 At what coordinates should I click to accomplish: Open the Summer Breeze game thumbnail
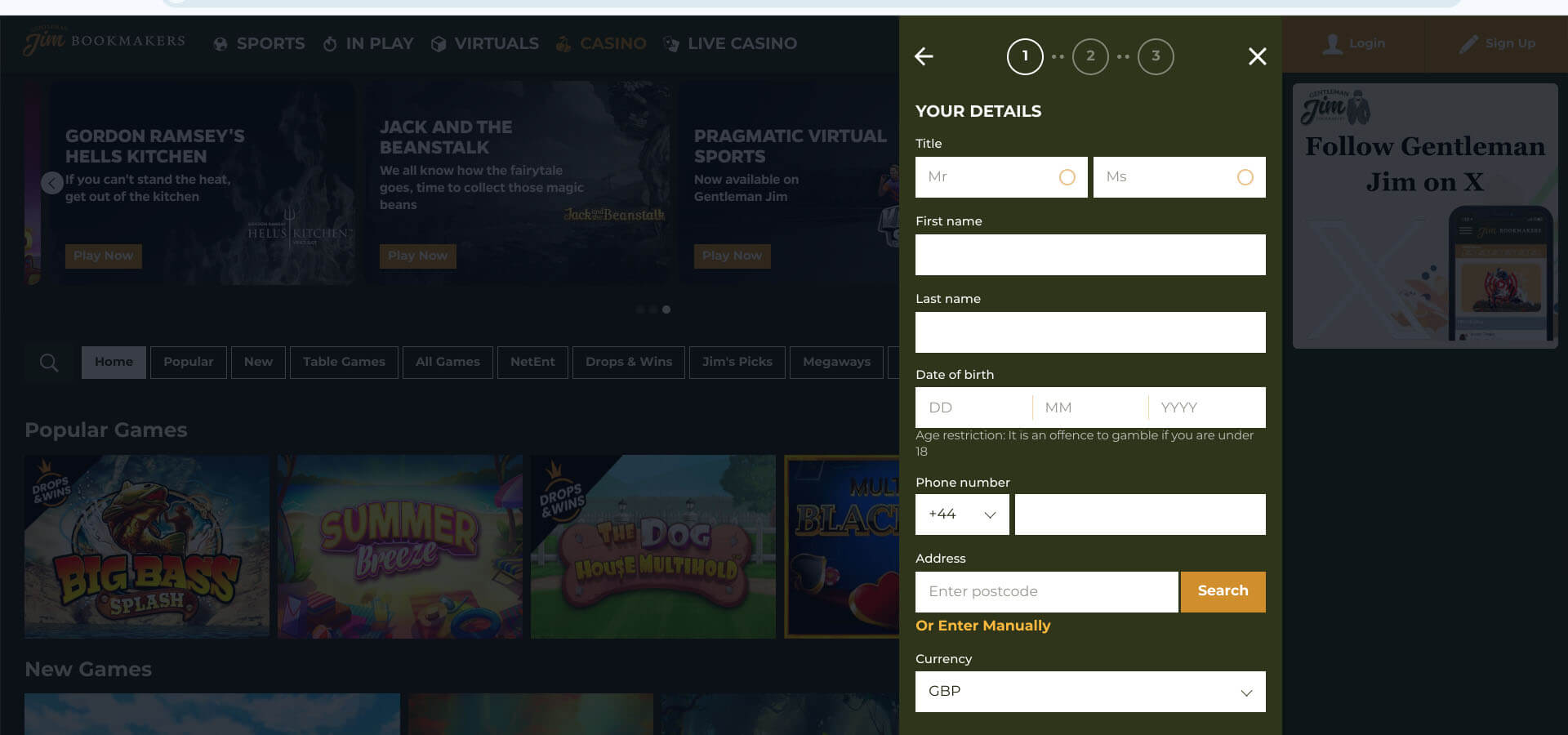pyautogui.click(x=400, y=546)
